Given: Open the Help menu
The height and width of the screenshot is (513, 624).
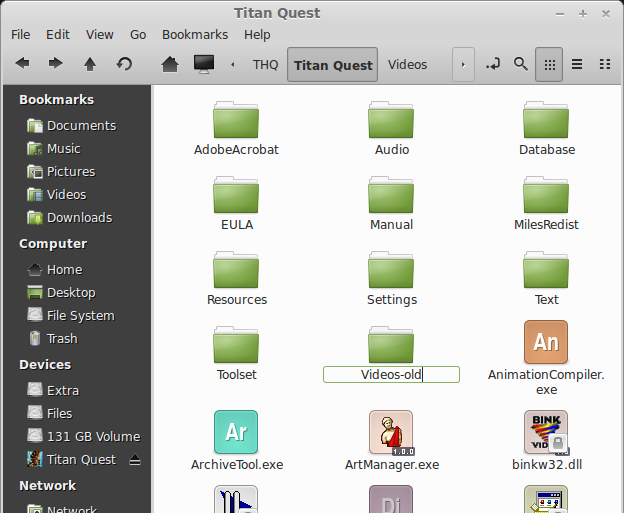Looking at the screenshot, I should coord(257,35).
